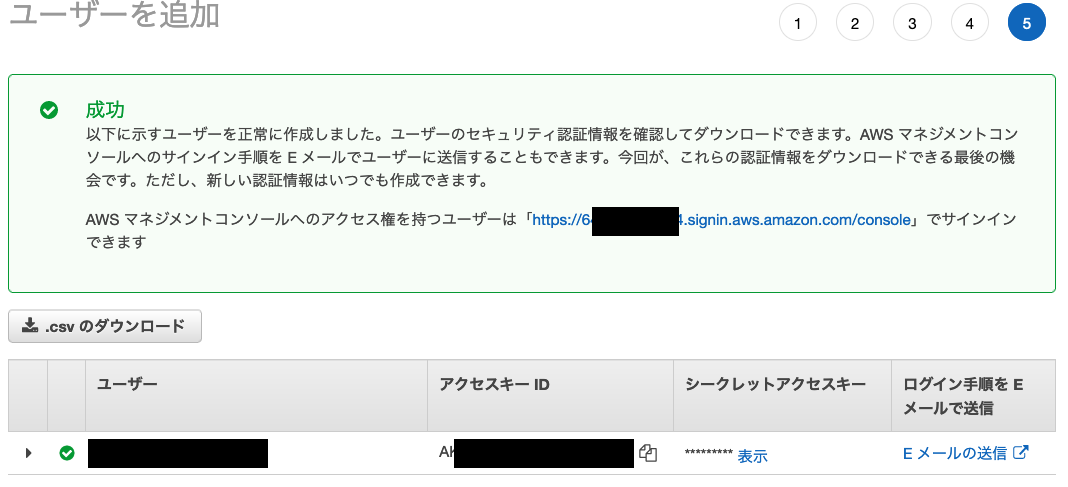Download credentials with .csv のダウンロード button
The image size is (1068, 487).
pos(105,326)
